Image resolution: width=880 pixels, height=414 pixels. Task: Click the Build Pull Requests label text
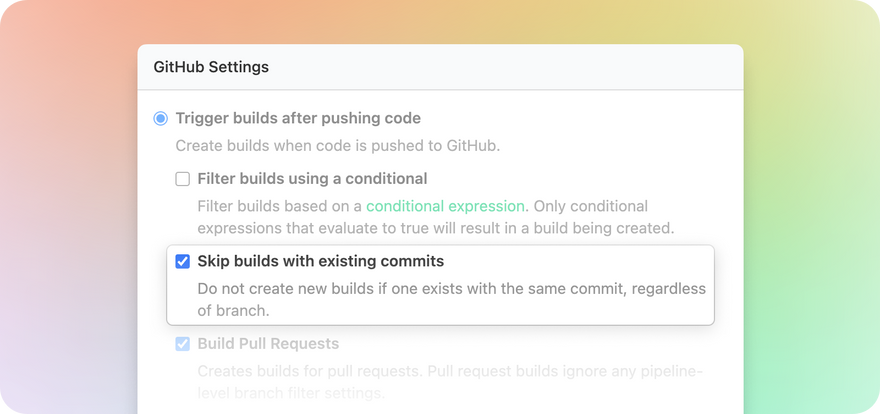268,344
